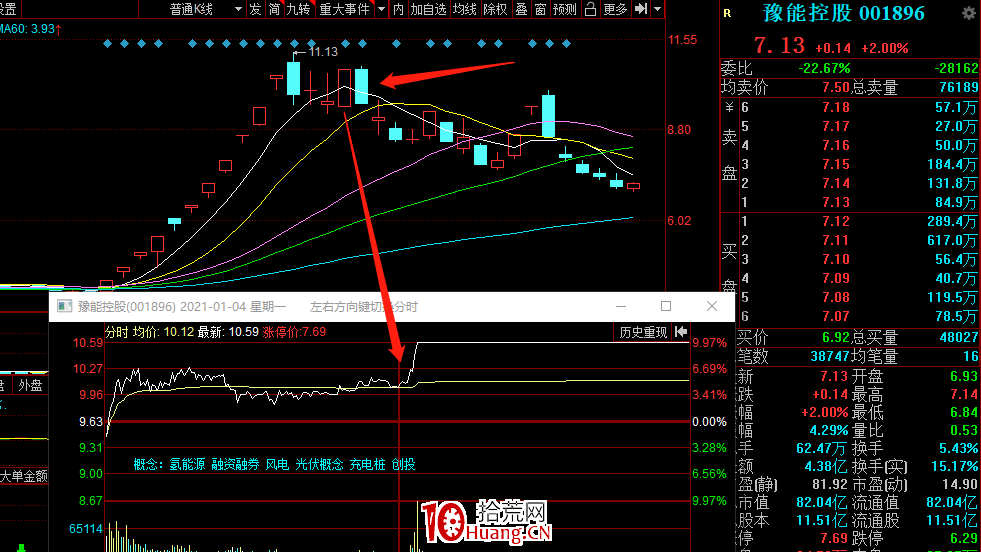Click the latest red candlestick on the K-line
This screenshot has width=981, height=552.
coord(633,186)
